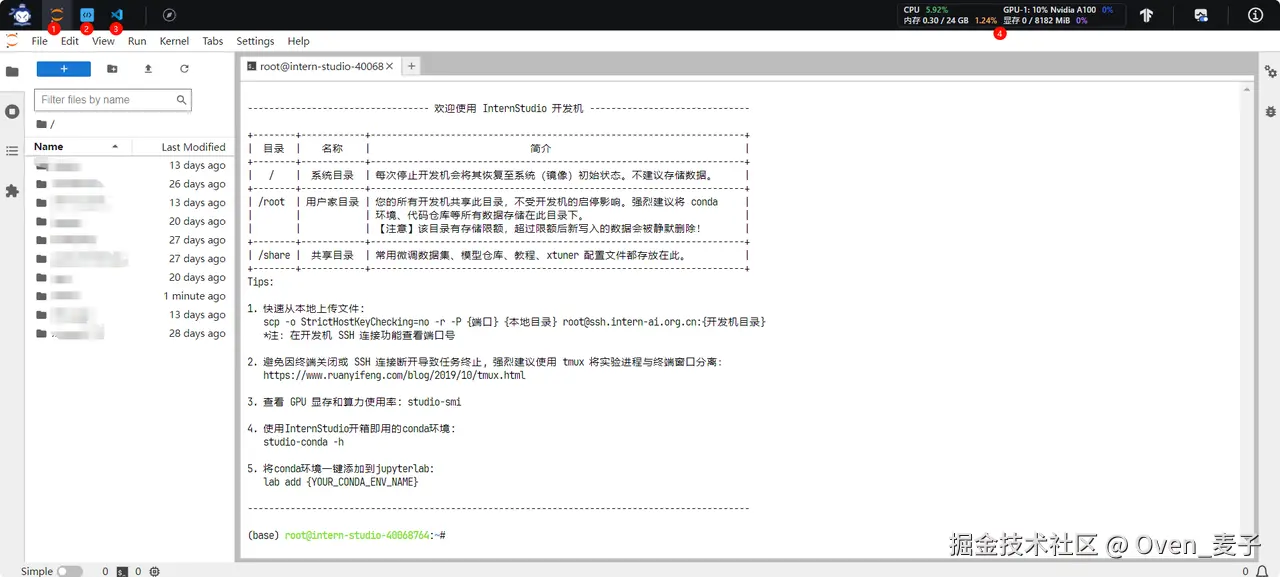1280x577 pixels.
Task: Click the terminal count icon in status bar
Action: (x=121, y=571)
